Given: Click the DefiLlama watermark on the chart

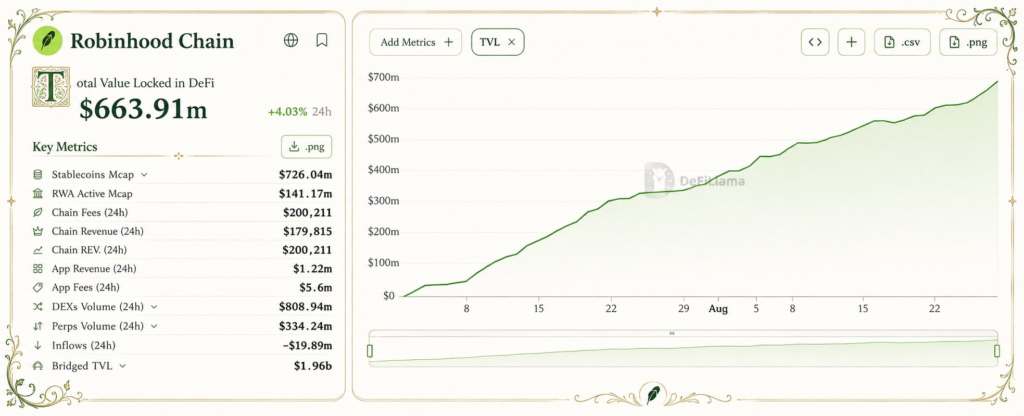Looking at the screenshot, I should (x=694, y=180).
